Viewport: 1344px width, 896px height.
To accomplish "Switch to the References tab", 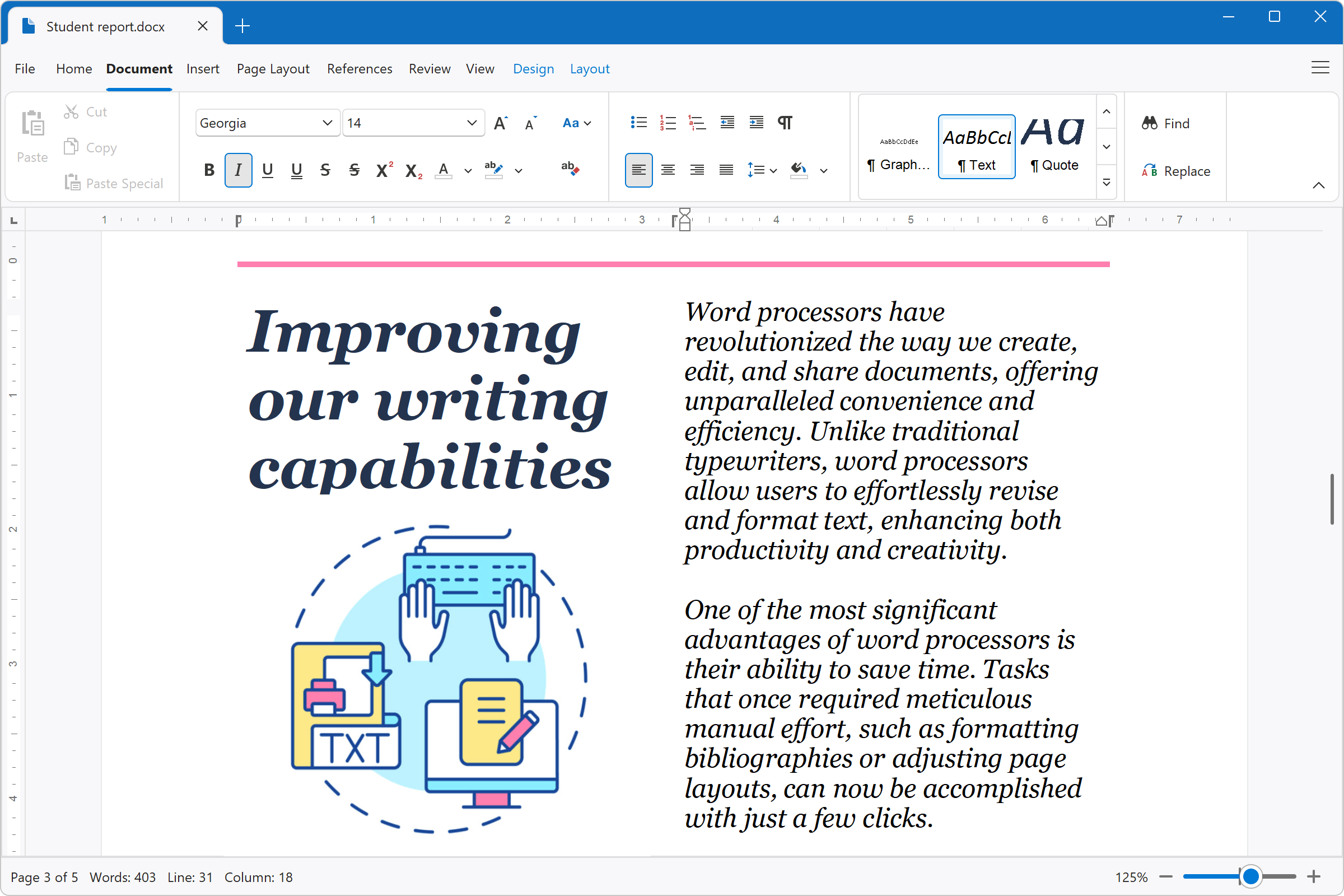I will (360, 68).
